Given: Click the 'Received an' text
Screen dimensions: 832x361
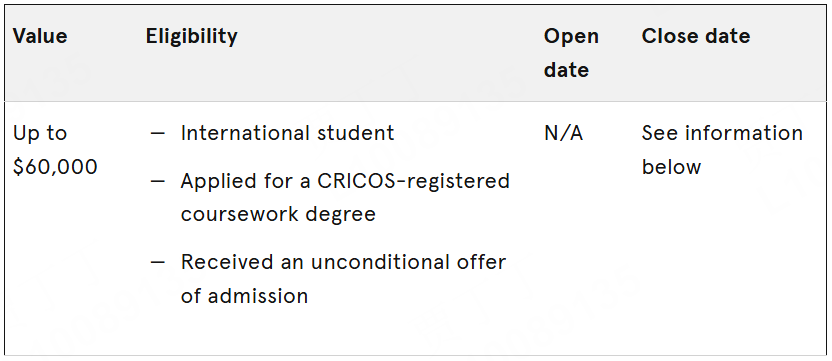Looking at the screenshot, I should click(241, 262).
